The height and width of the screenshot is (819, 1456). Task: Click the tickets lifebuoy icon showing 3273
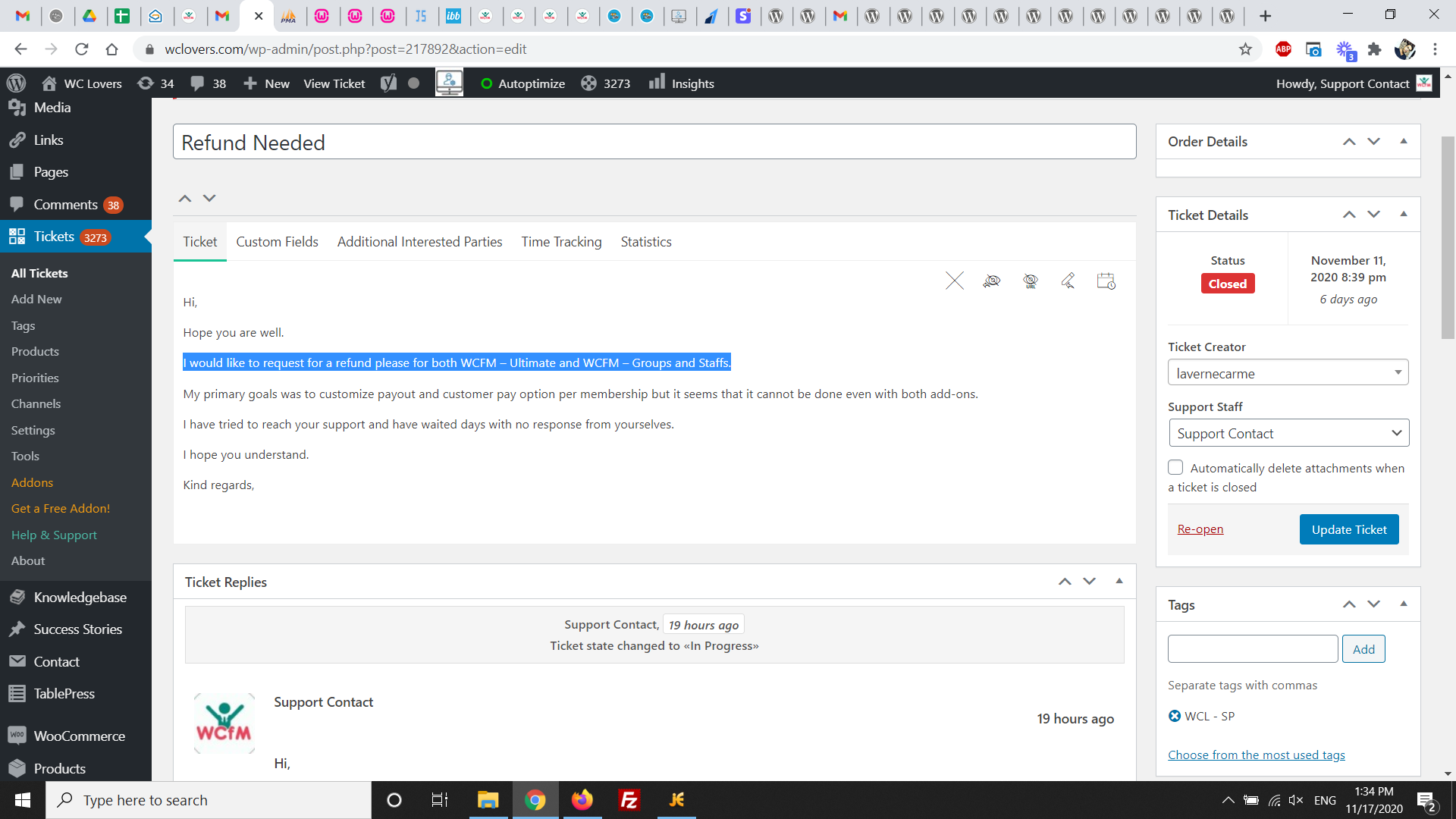pos(605,83)
